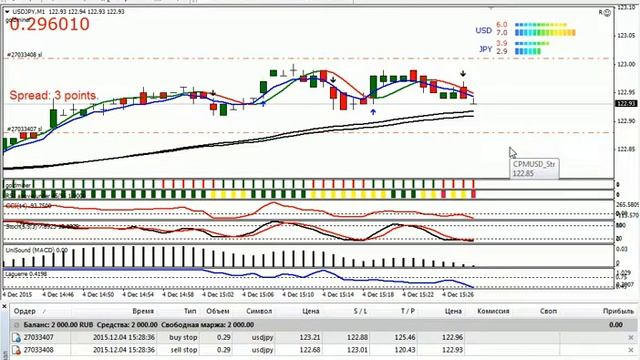Click the 'sell stop' type cell
The width and height of the screenshot is (640, 360).
click(x=184, y=350)
